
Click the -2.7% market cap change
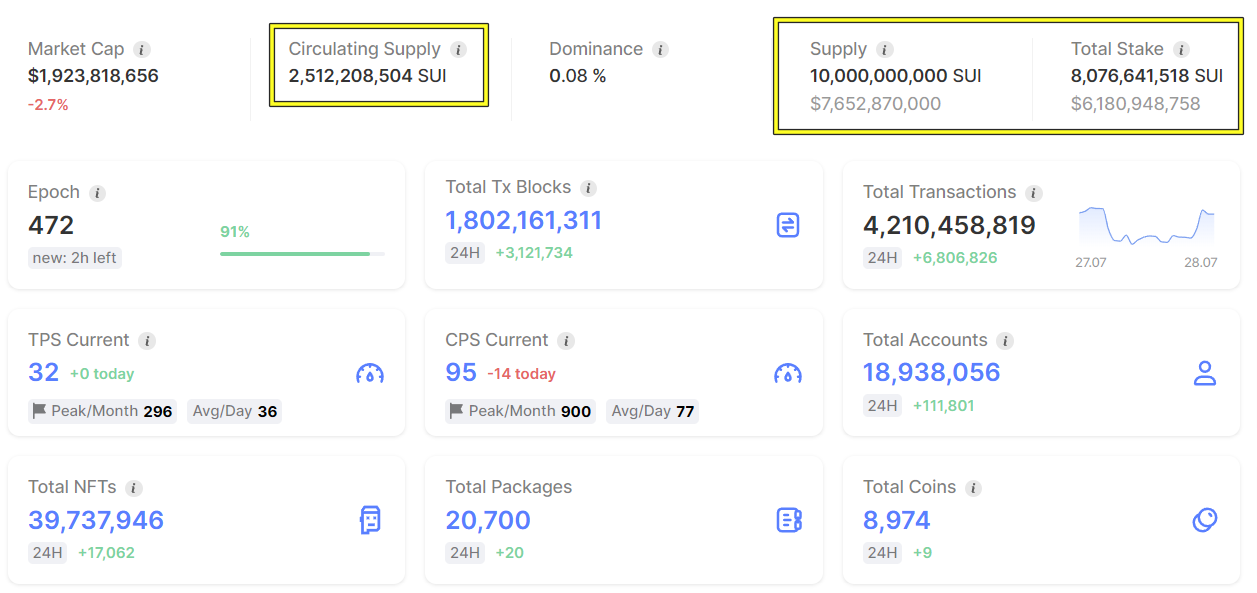point(48,104)
